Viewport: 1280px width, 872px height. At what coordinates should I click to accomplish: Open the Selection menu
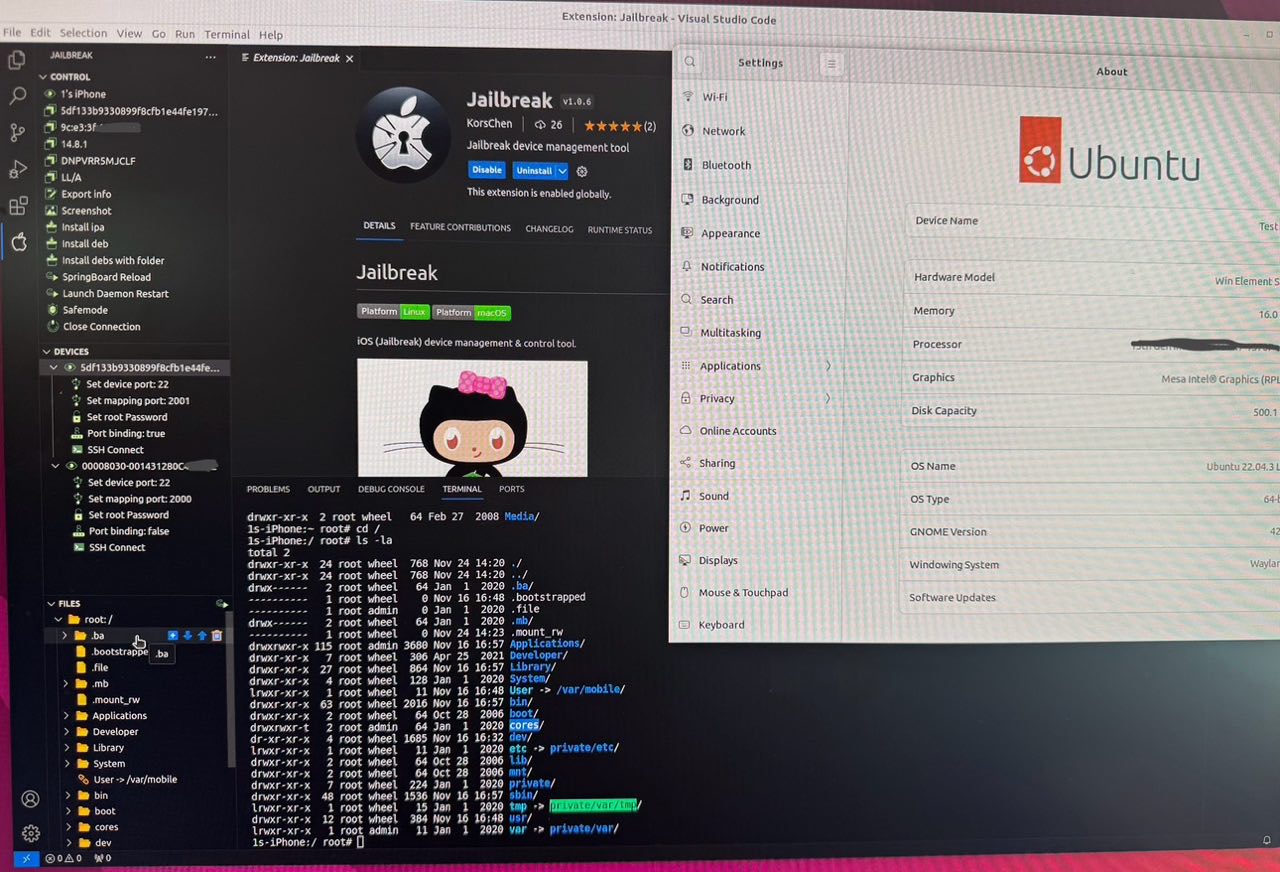(x=83, y=33)
